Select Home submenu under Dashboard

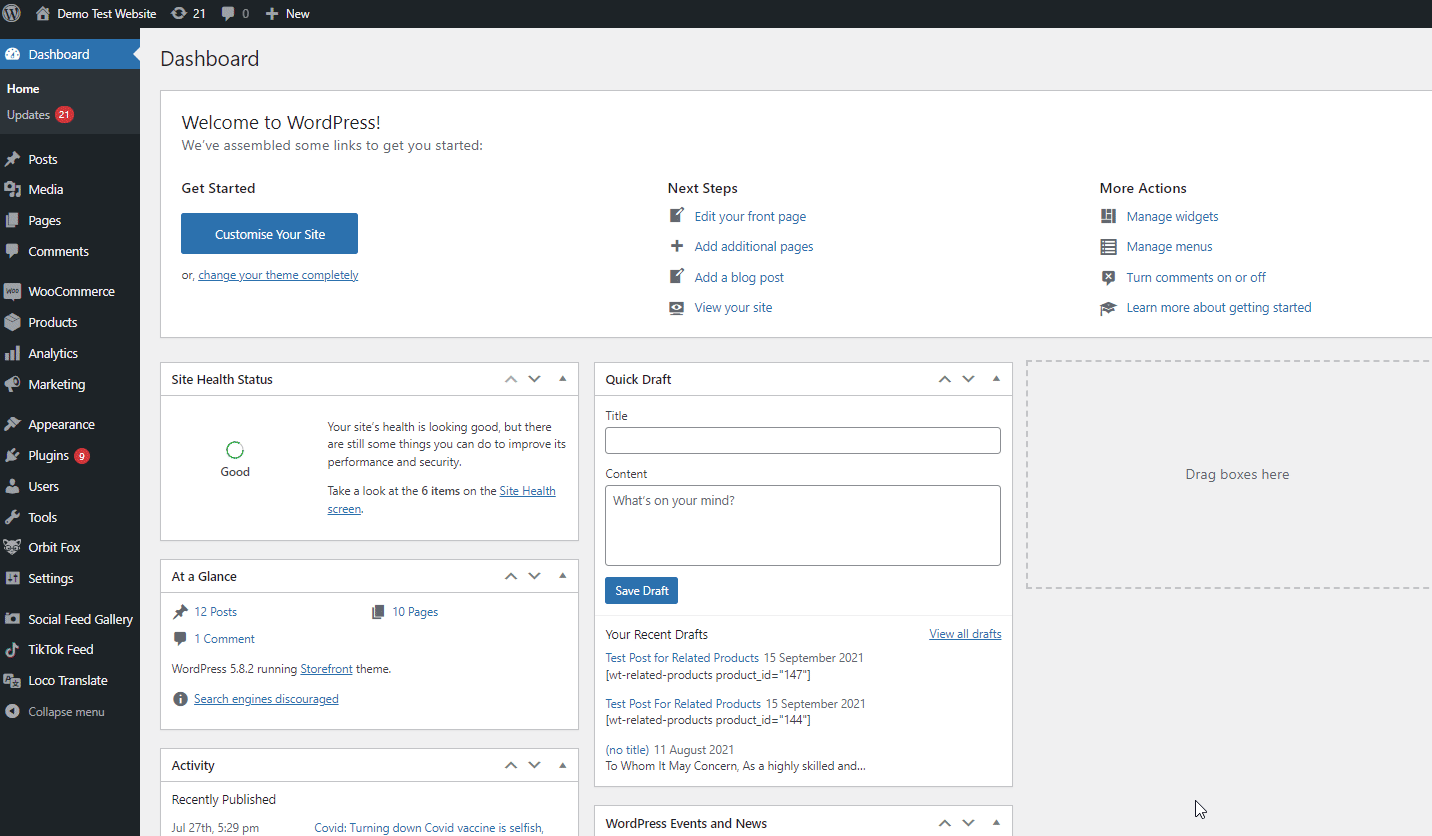tap(23, 89)
